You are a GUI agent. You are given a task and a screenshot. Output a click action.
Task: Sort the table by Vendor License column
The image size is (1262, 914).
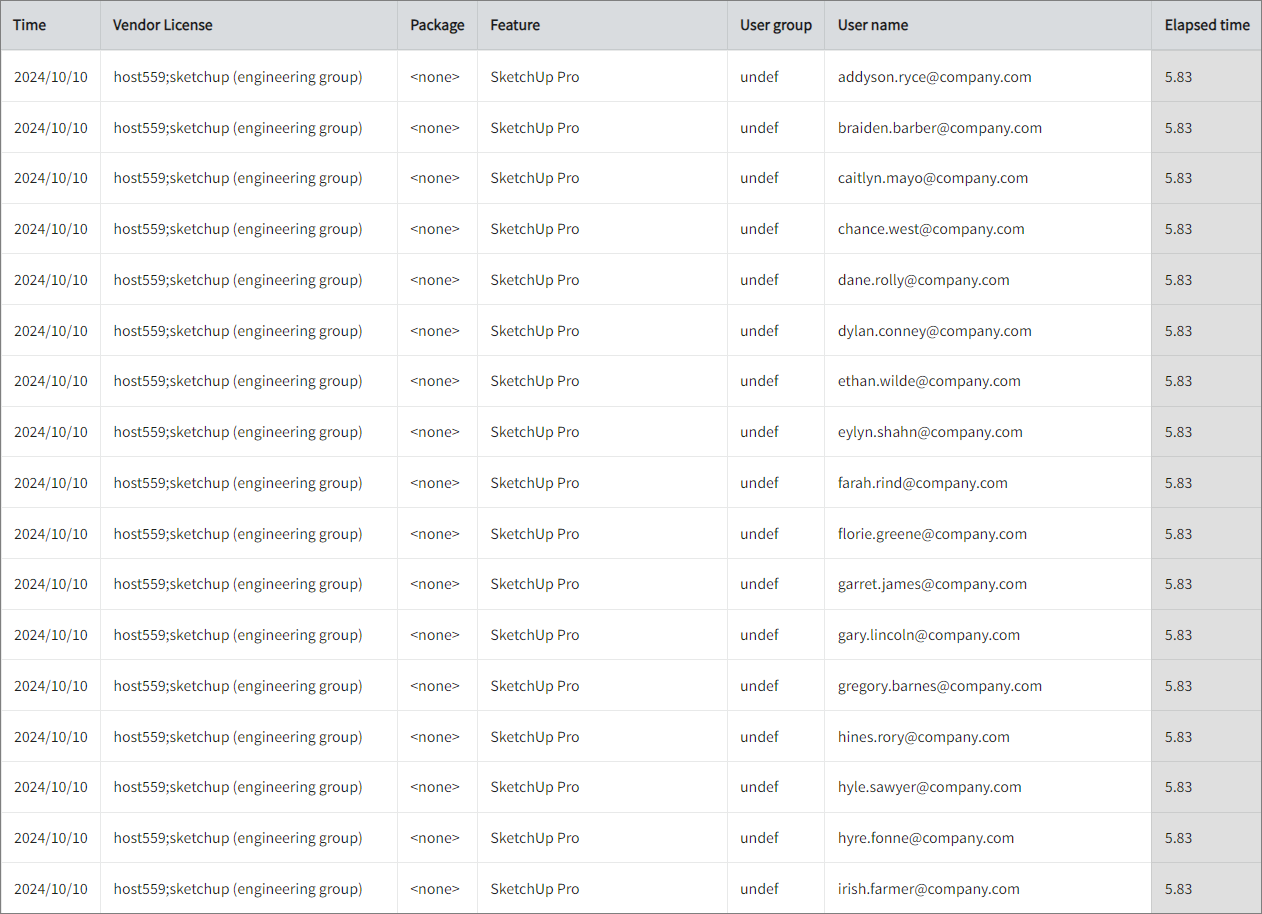click(x=163, y=25)
